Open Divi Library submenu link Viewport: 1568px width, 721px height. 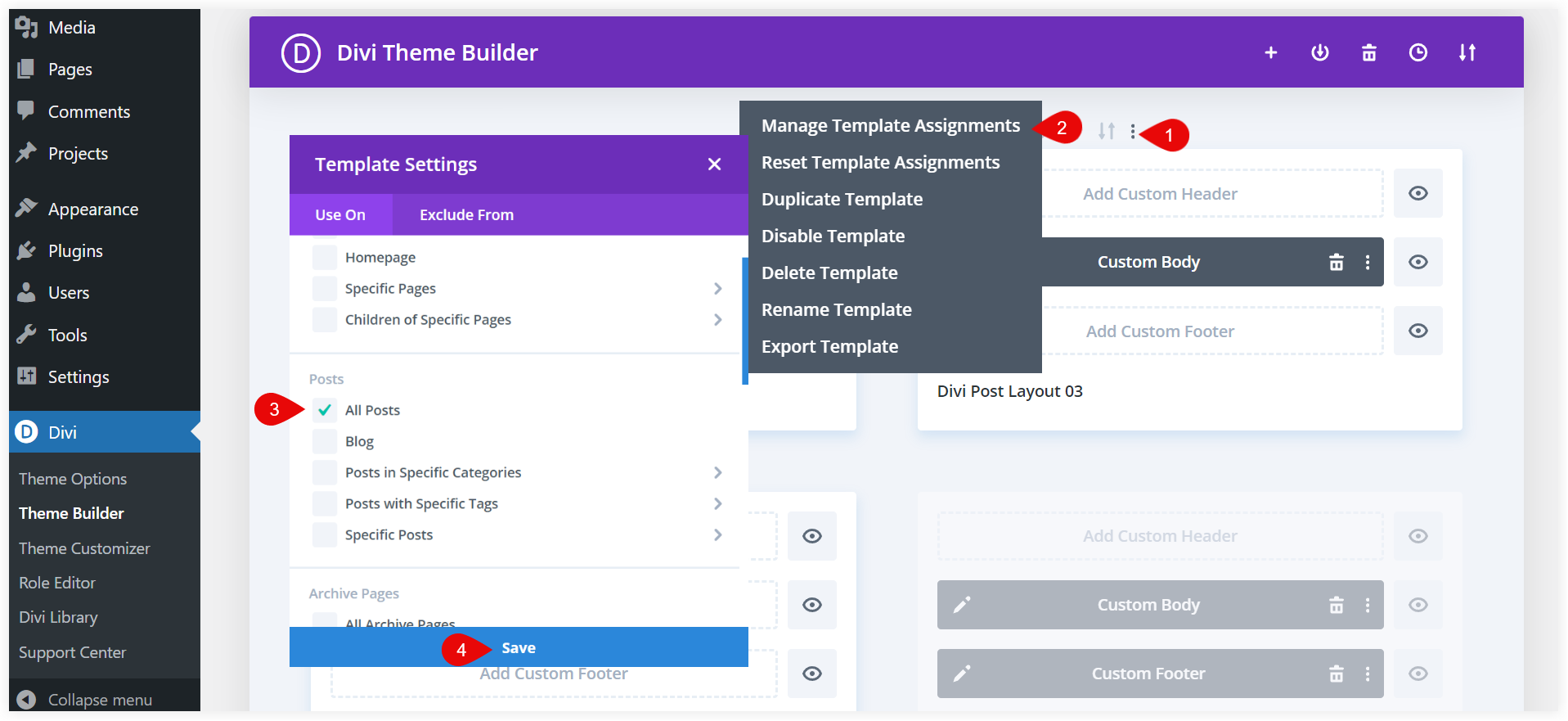58,617
